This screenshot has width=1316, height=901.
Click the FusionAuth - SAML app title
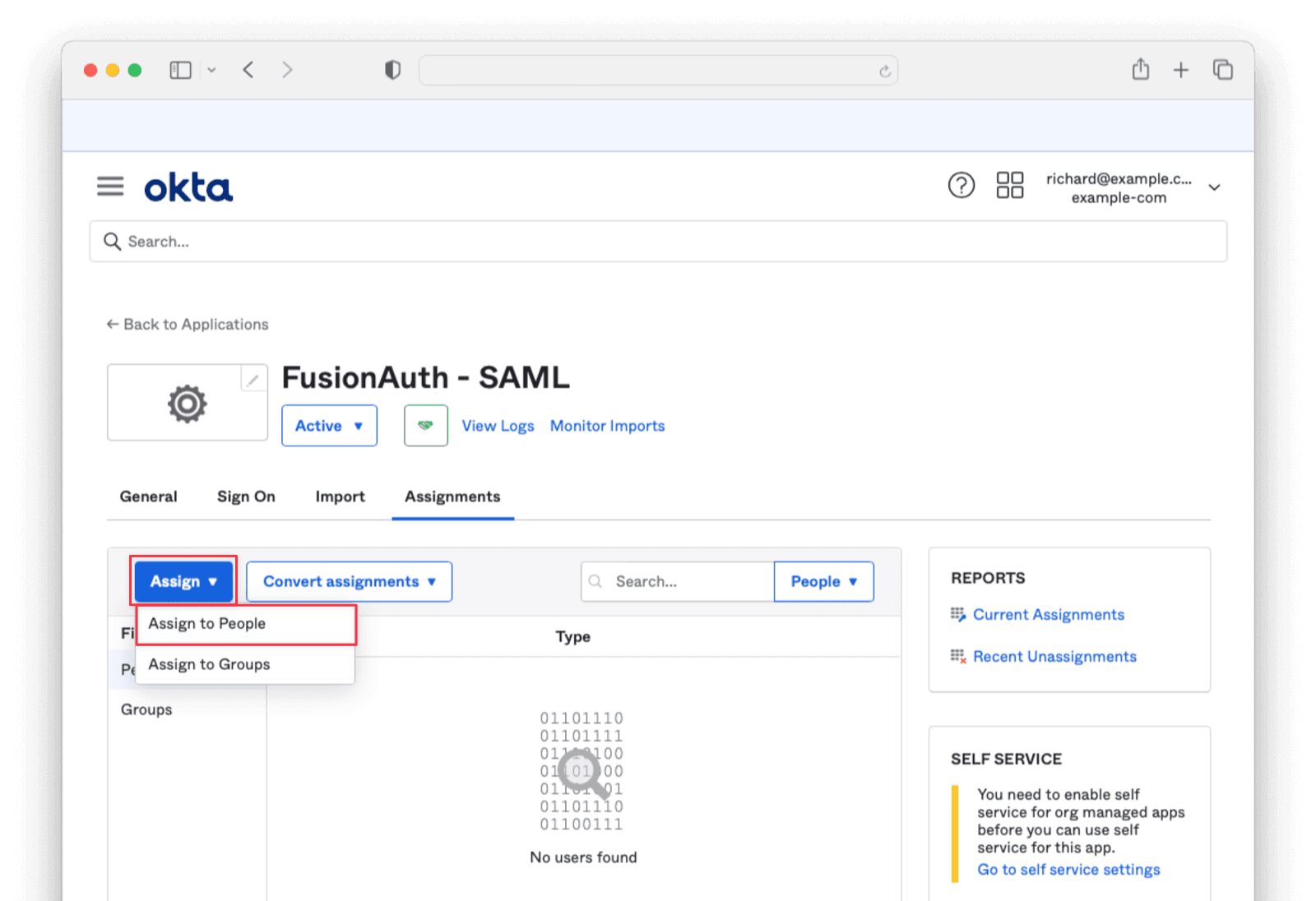425,377
